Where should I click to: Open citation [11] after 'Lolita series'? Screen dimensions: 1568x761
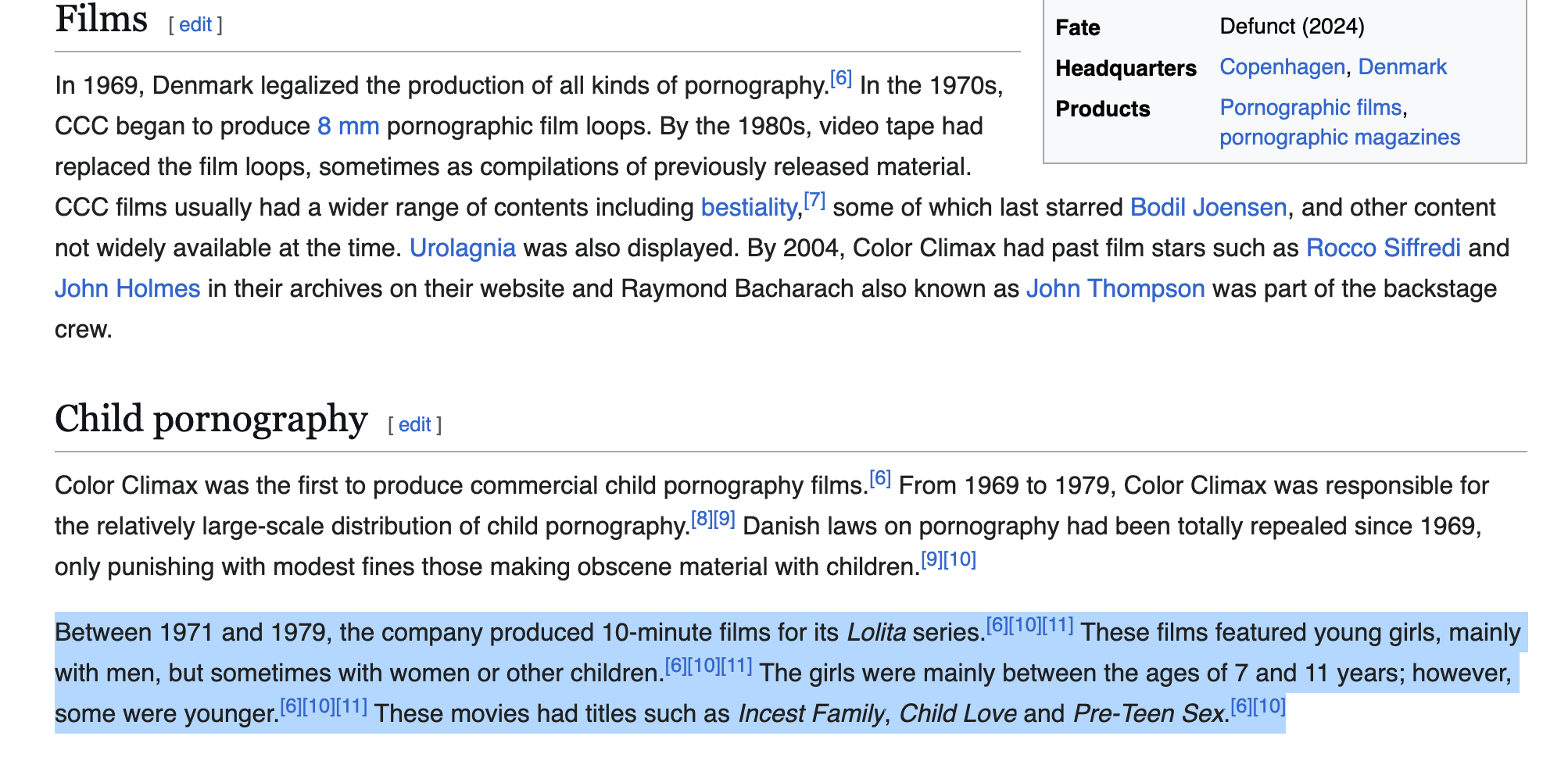(x=1058, y=625)
